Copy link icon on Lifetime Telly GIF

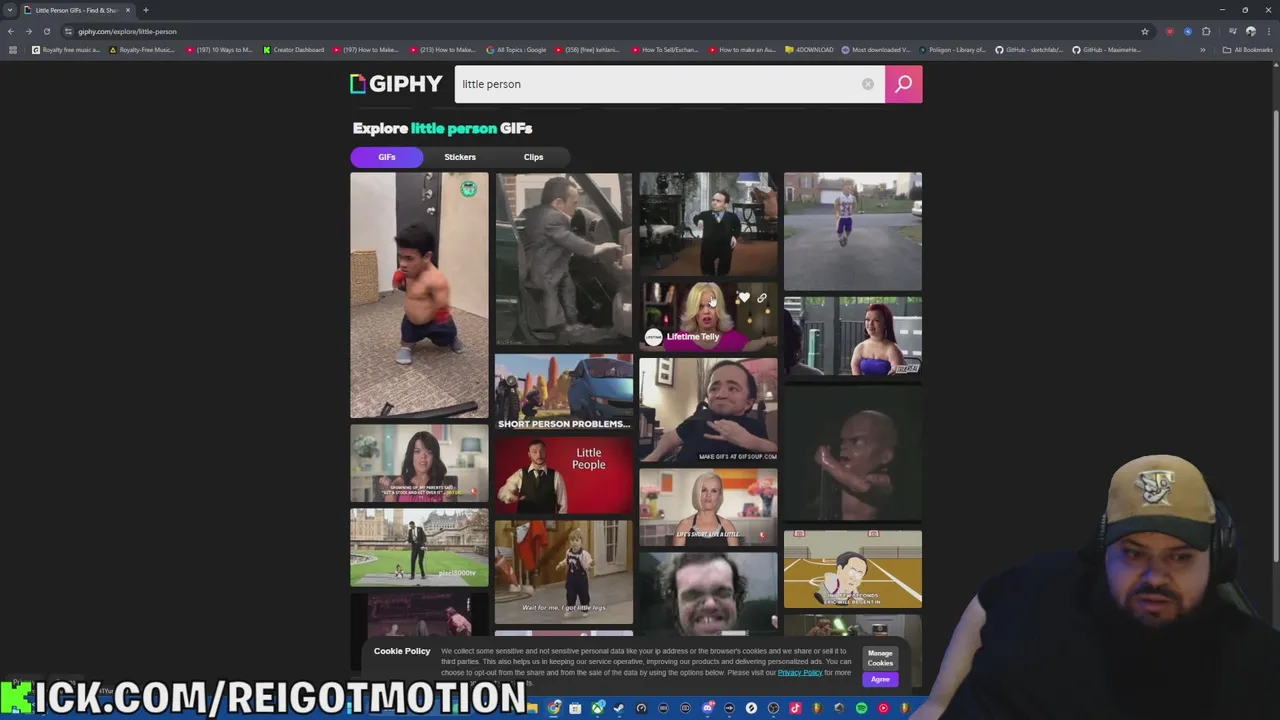(x=762, y=298)
